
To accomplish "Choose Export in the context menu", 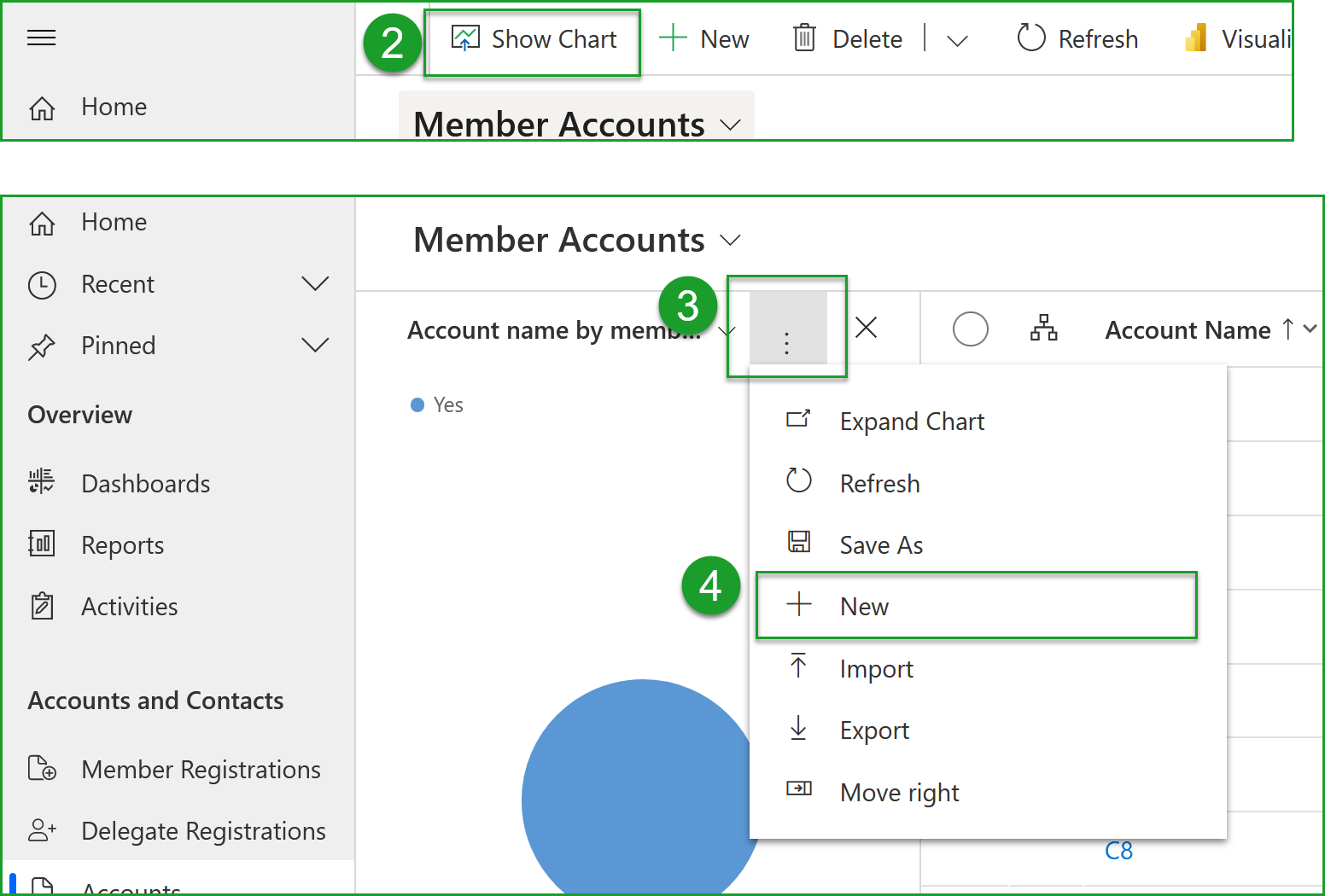I will click(873, 730).
